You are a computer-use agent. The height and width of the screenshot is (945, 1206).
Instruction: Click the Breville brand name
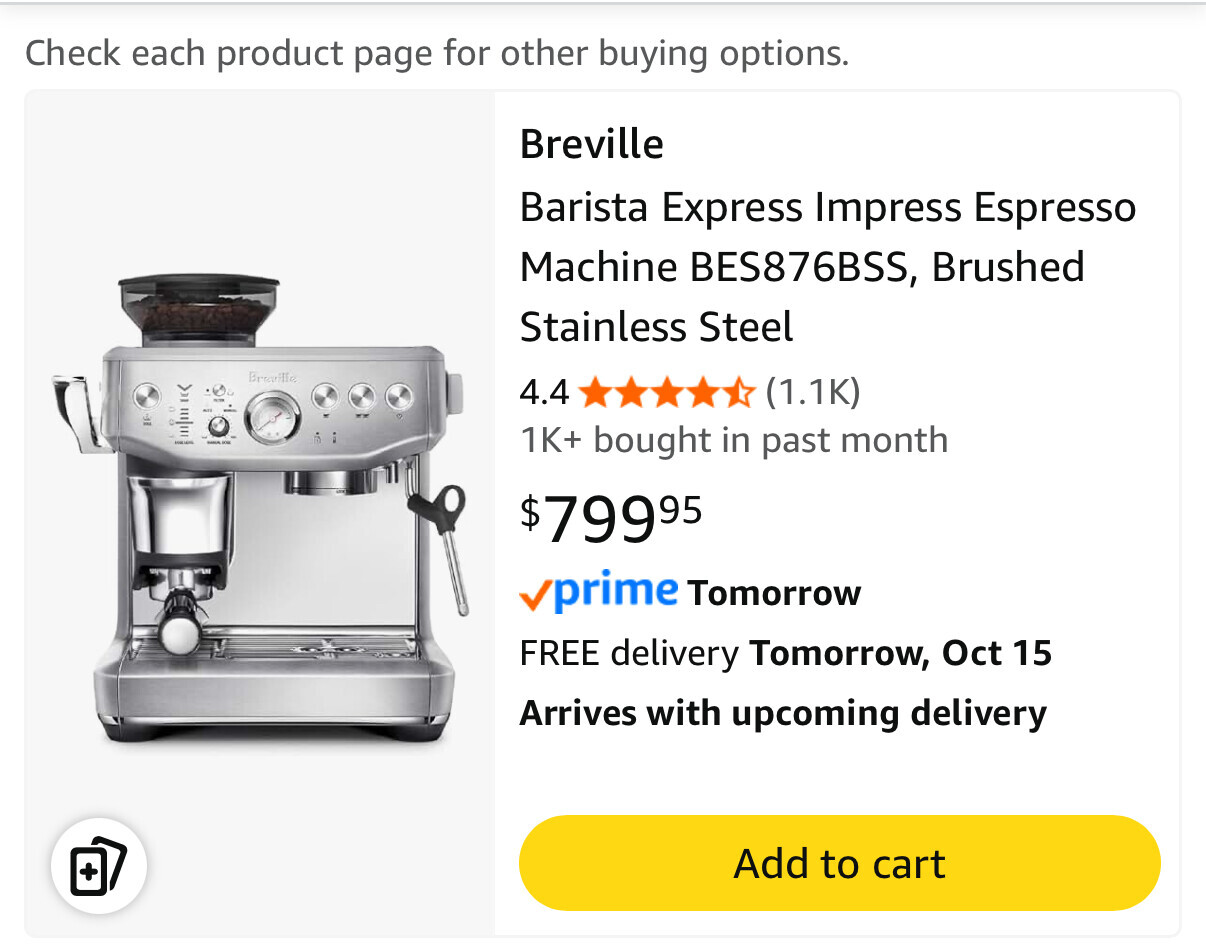tap(591, 145)
